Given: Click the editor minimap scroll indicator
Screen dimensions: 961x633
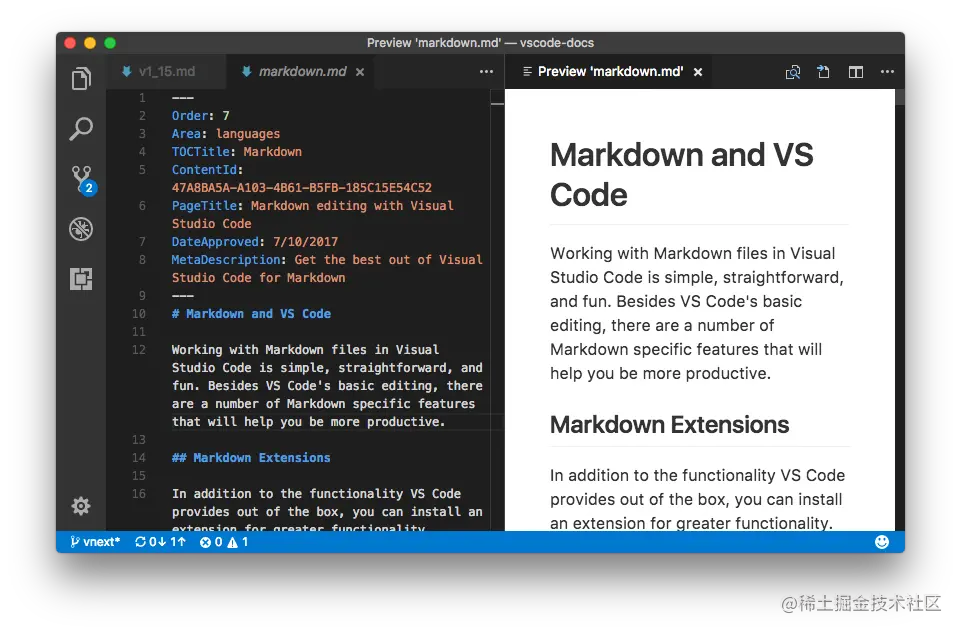Looking at the screenshot, I should coord(497,104).
